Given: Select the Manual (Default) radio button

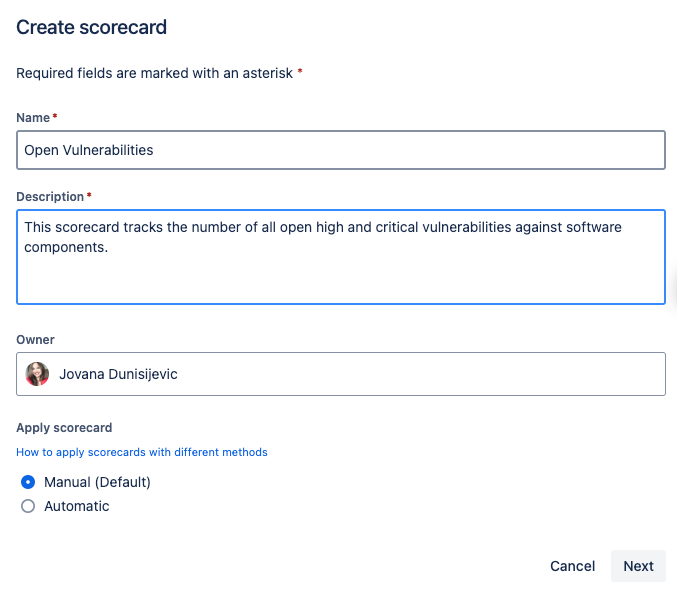Looking at the screenshot, I should coord(28,482).
